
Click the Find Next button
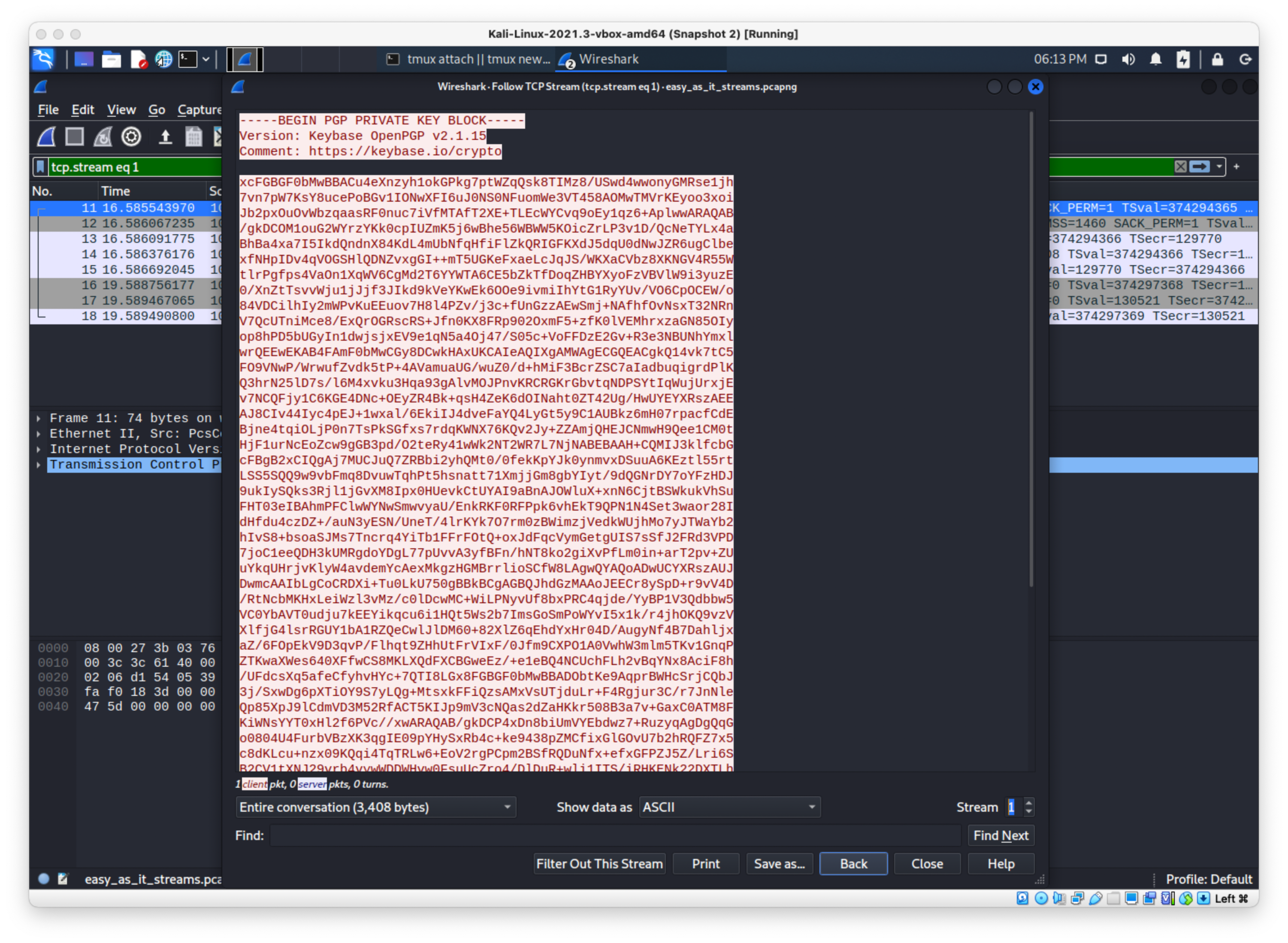1001,836
